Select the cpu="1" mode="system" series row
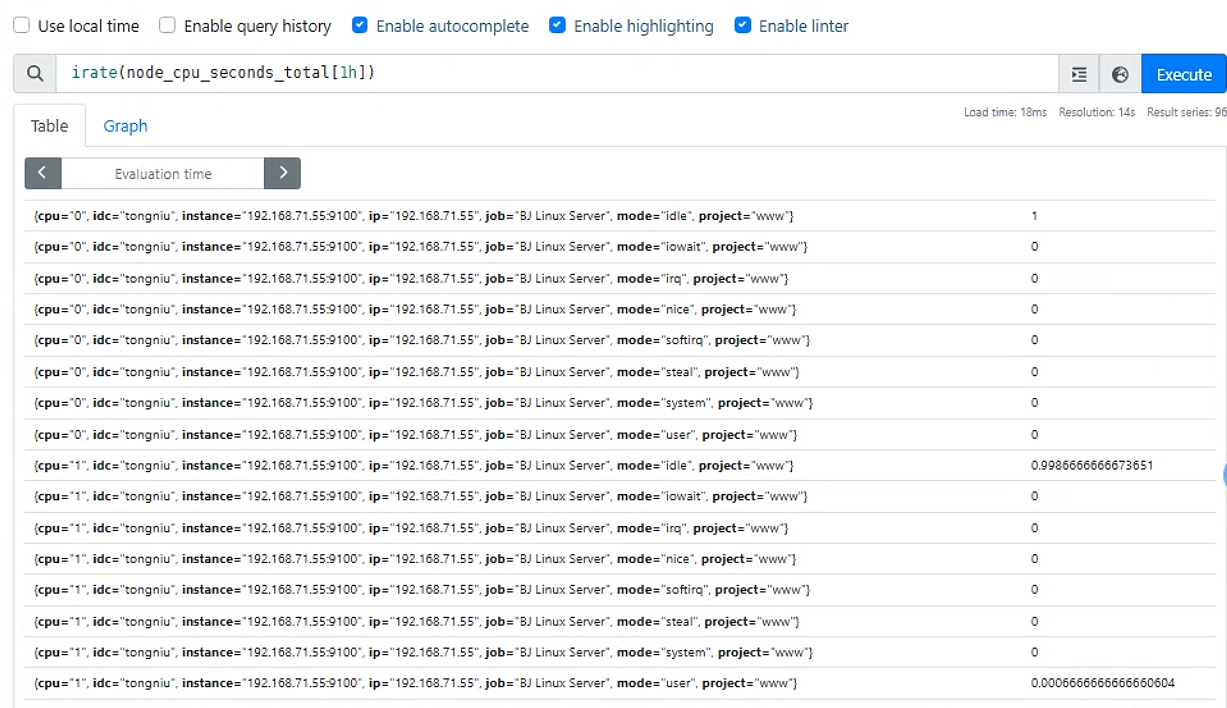 620,652
